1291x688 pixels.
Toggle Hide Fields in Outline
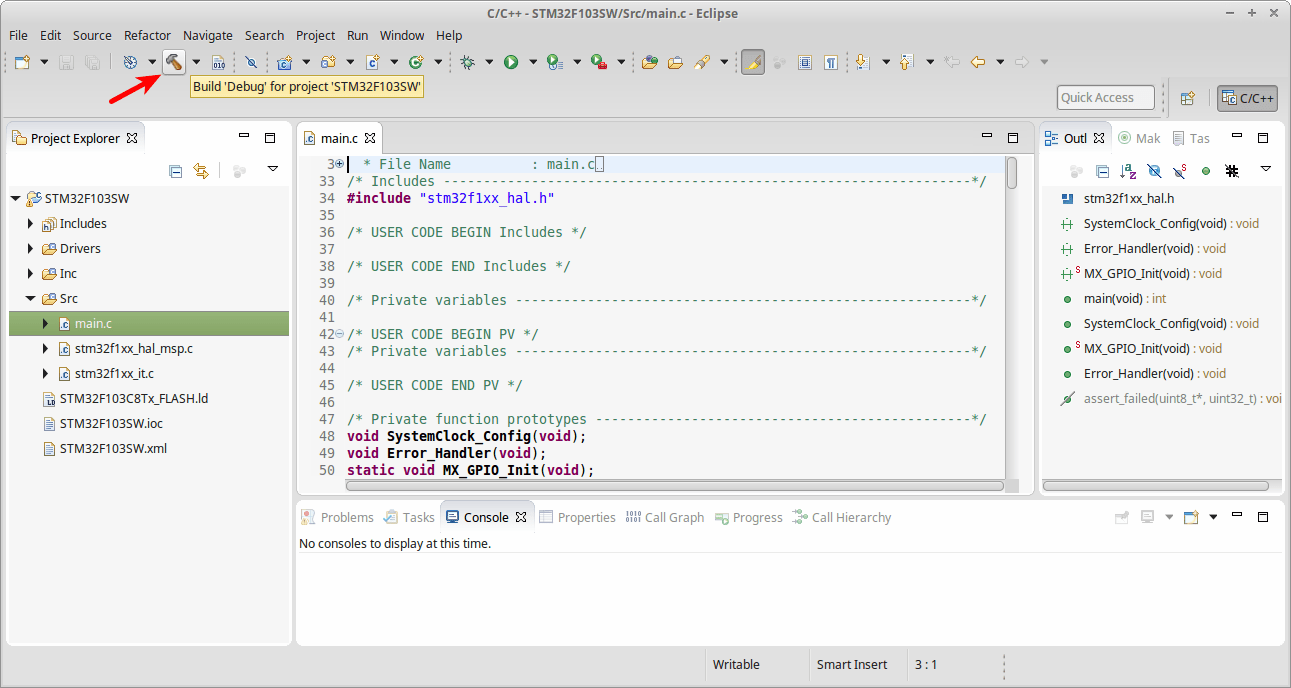1154,171
